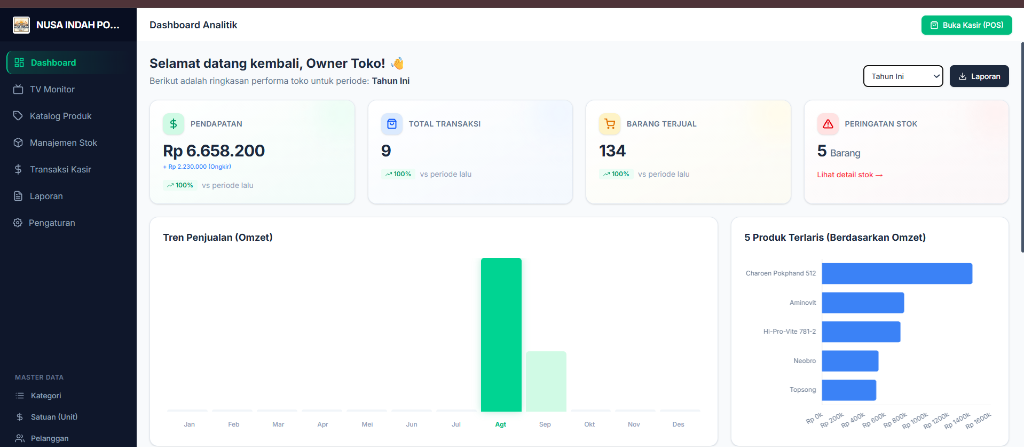This screenshot has height=447, width=1024.
Task: Click the download icon on Laporan button
Action: click(x=963, y=76)
